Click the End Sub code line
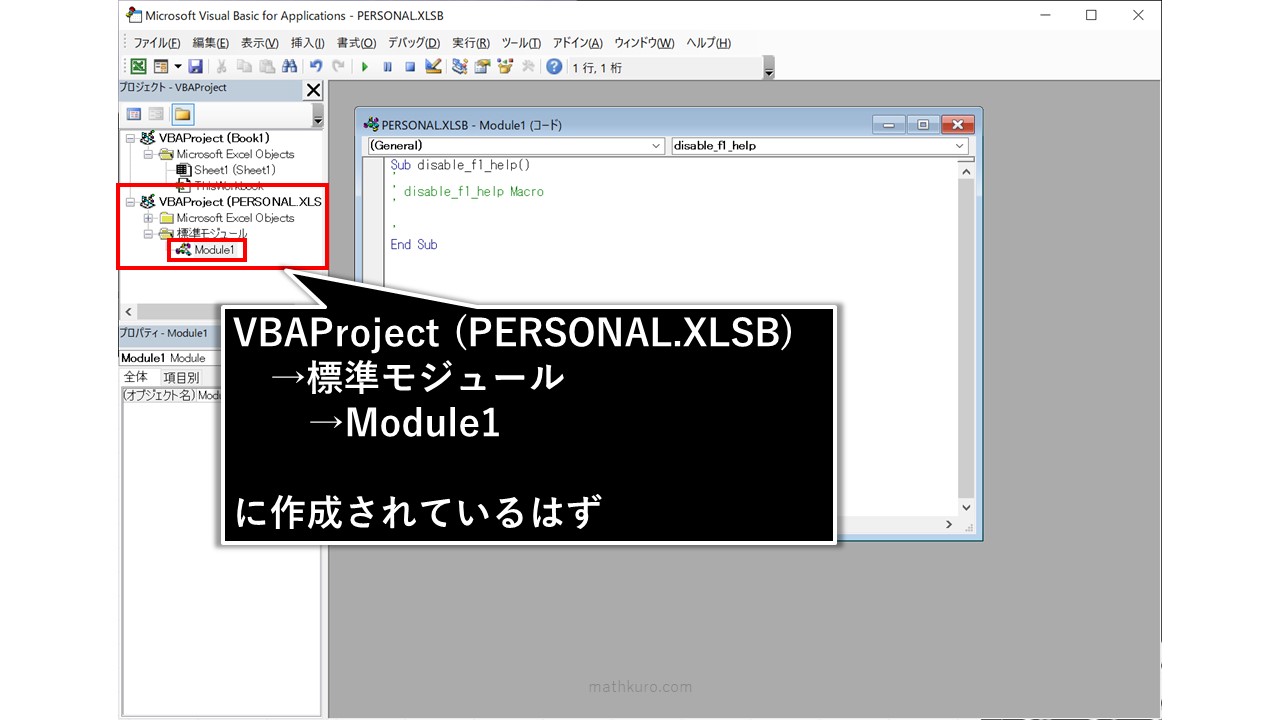 [414, 244]
